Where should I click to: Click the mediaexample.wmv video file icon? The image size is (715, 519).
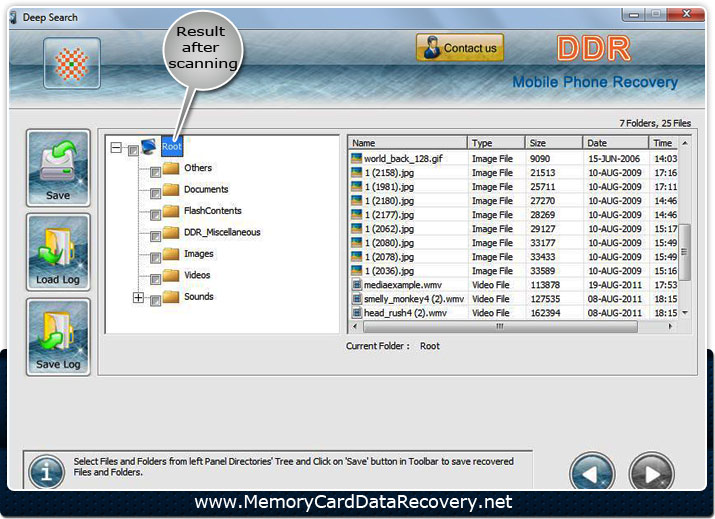click(x=357, y=285)
